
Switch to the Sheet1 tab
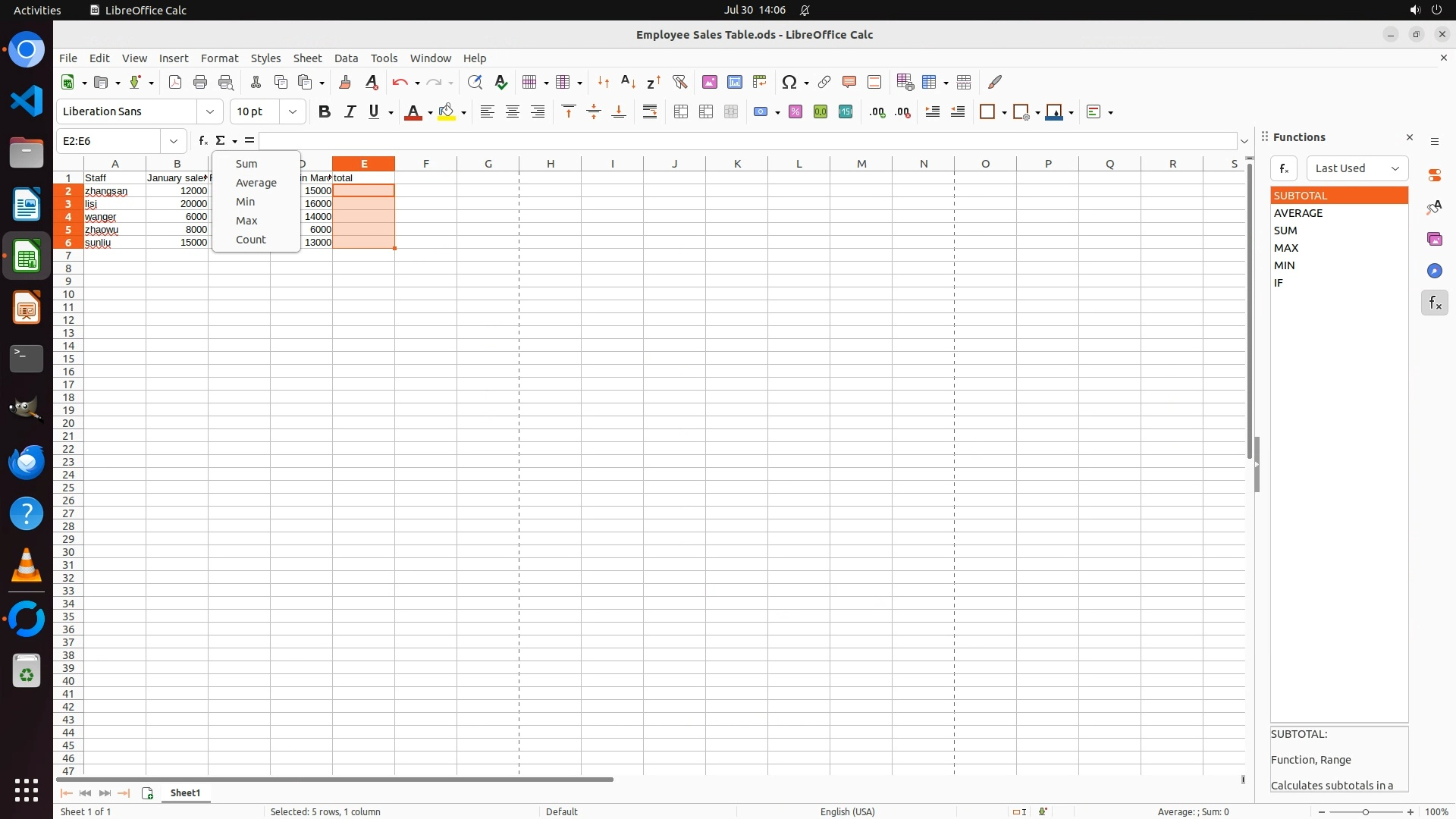185,793
